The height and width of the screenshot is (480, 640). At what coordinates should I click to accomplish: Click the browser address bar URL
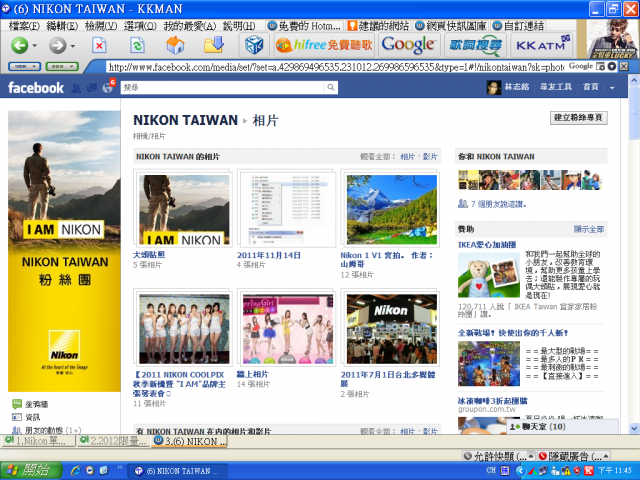(335, 67)
